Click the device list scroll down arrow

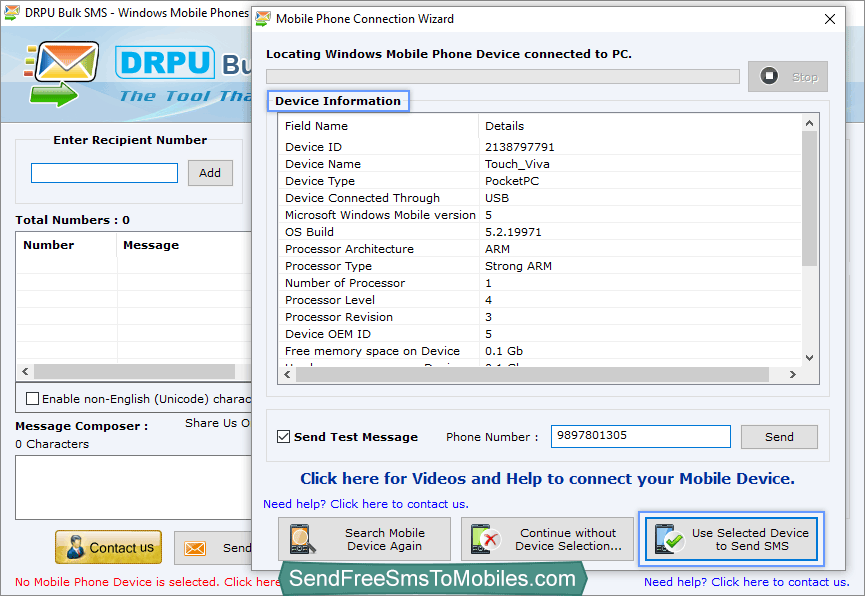[x=809, y=358]
